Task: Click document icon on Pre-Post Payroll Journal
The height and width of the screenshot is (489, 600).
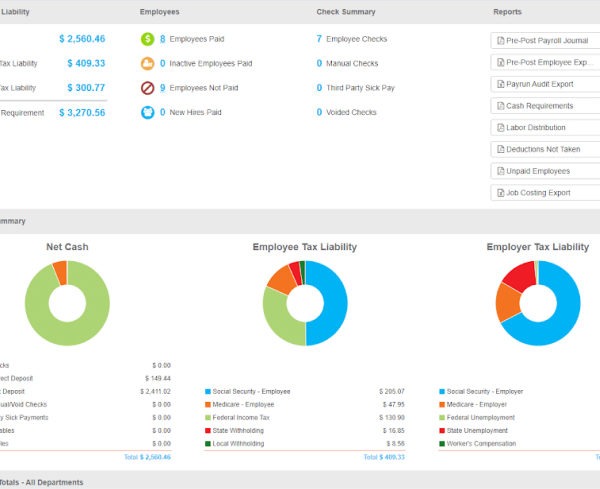Action: point(500,41)
